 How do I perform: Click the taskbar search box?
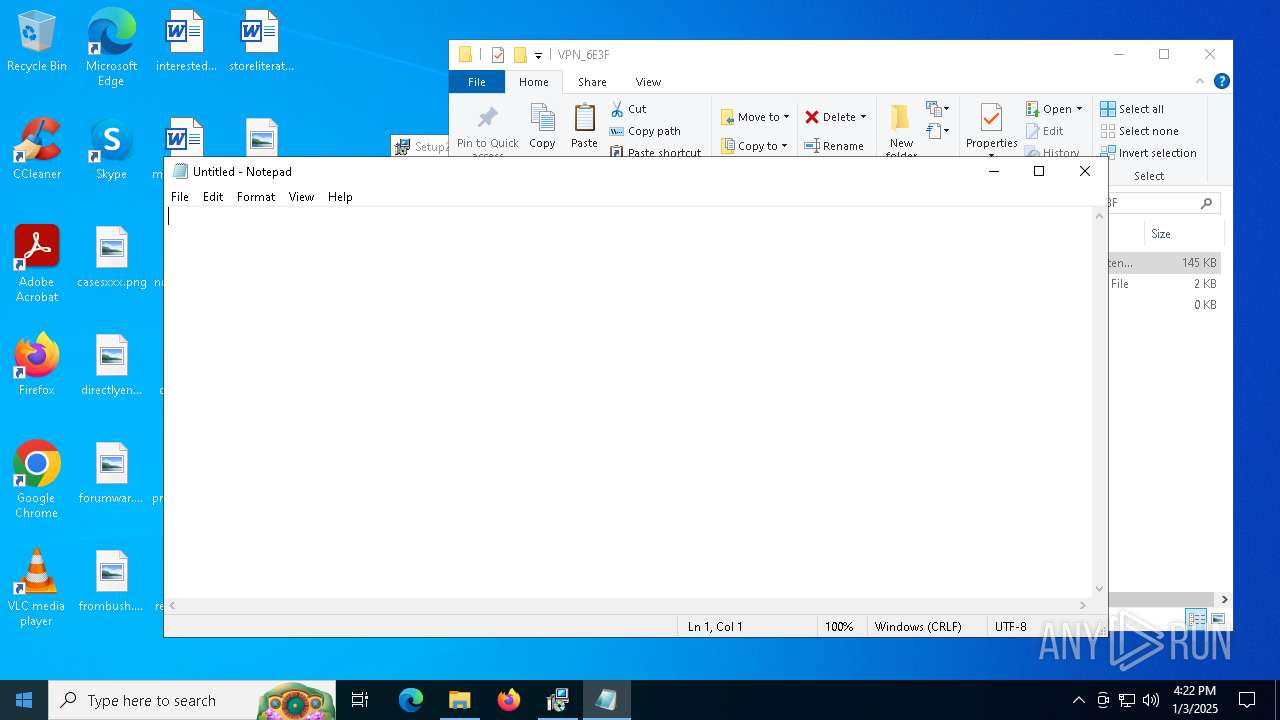tap(192, 700)
